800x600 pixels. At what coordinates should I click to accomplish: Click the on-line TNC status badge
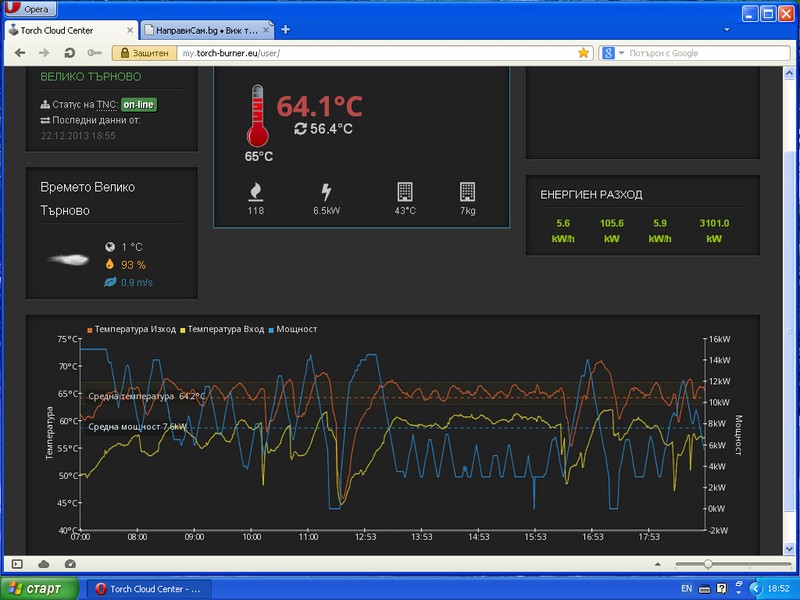[x=139, y=104]
